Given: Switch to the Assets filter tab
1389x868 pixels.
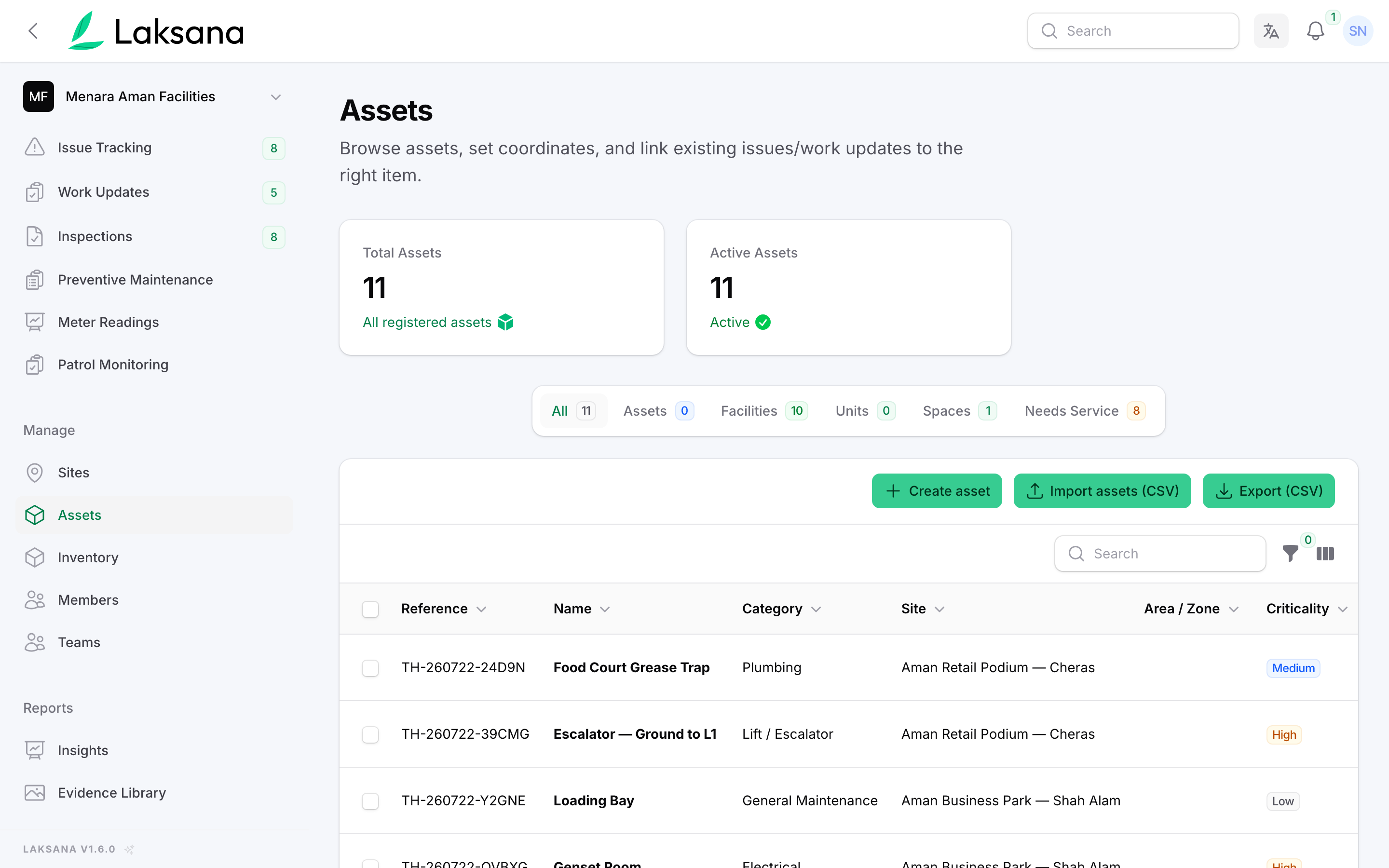Looking at the screenshot, I should 658,411.
